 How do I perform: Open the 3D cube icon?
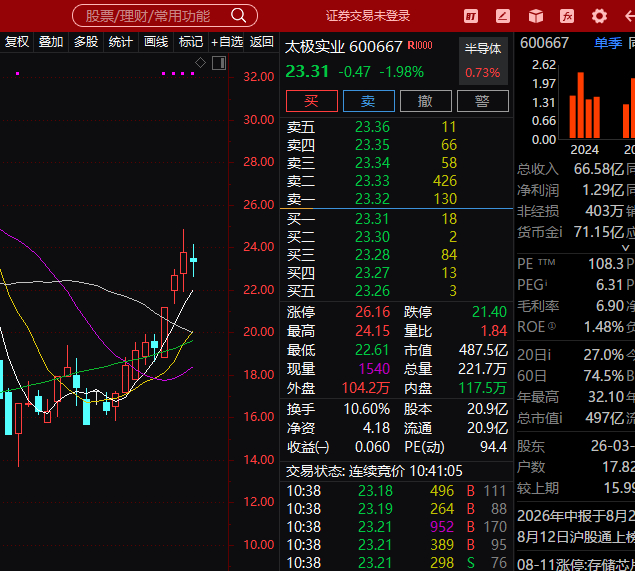536,16
